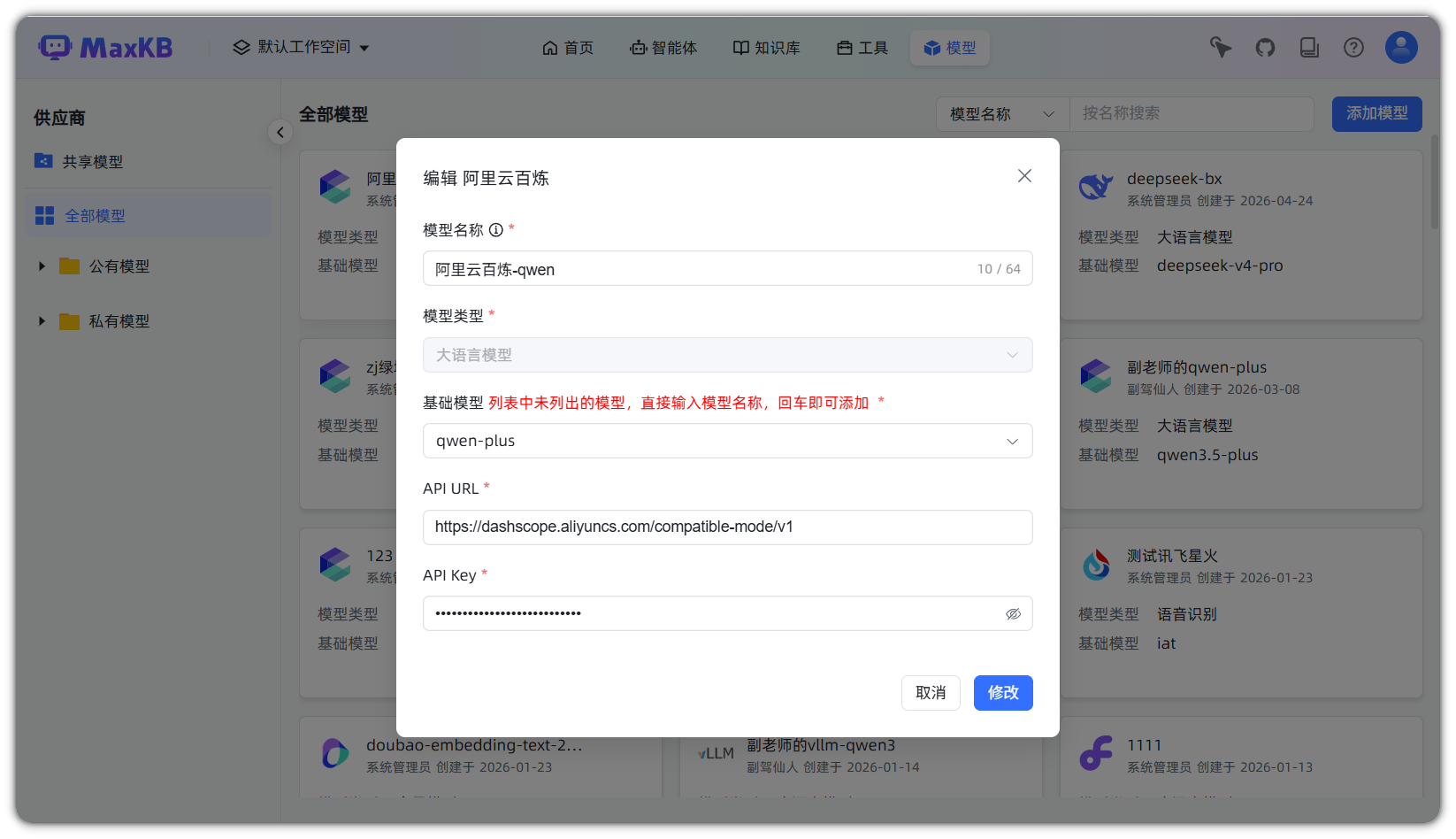Click the 取消 button
The width and height of the screenshot is (1456, 839).
(x=931, y=693)
